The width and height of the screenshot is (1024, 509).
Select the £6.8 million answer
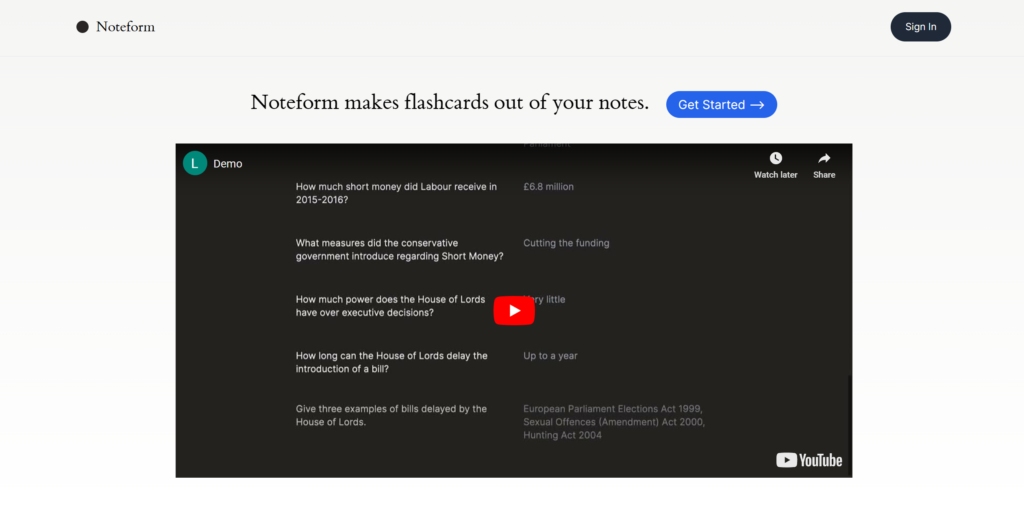click(x=548, y=187)
